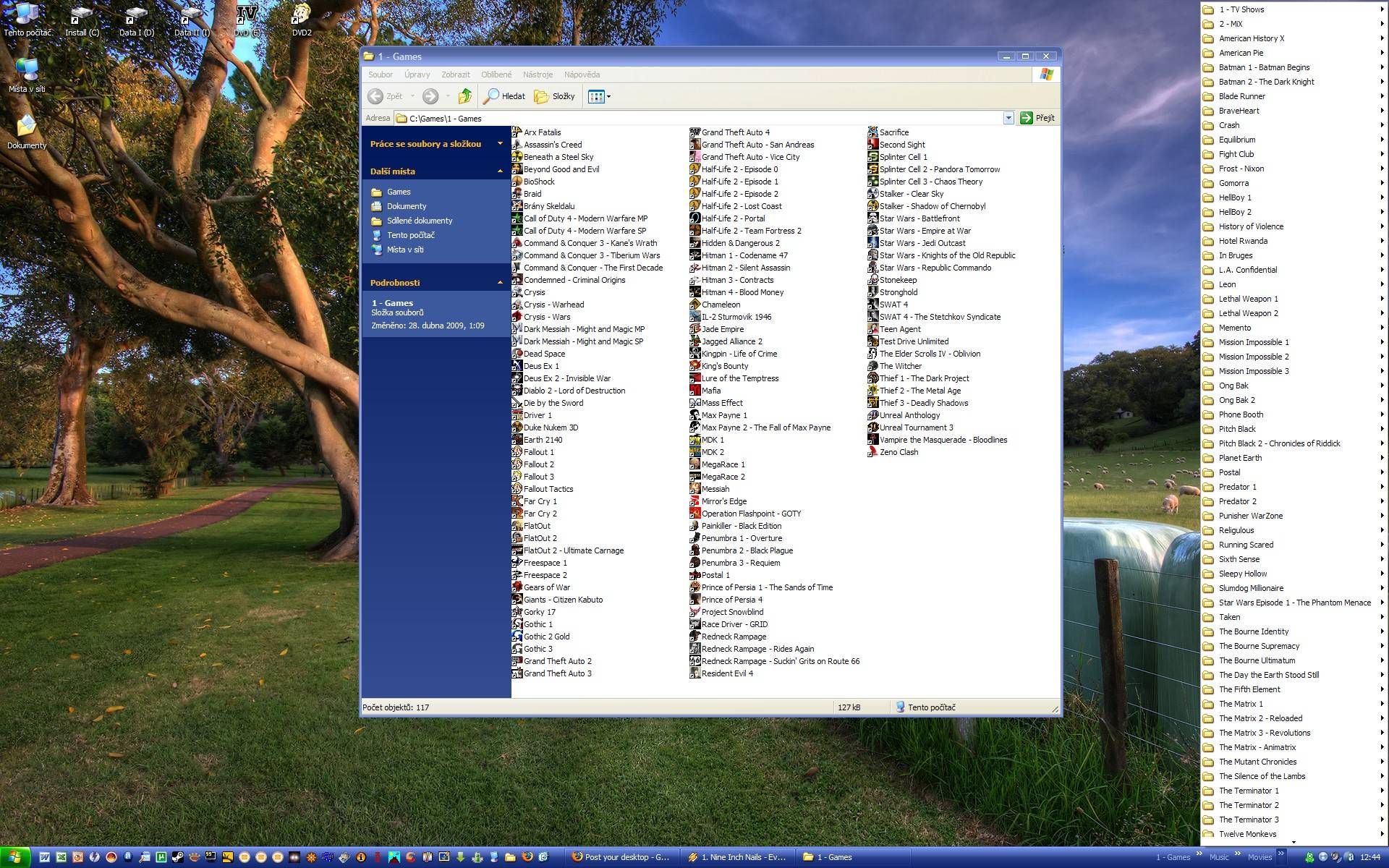Launch Excel from quick launch bar
1389x868 pixels.
[61, 857]
